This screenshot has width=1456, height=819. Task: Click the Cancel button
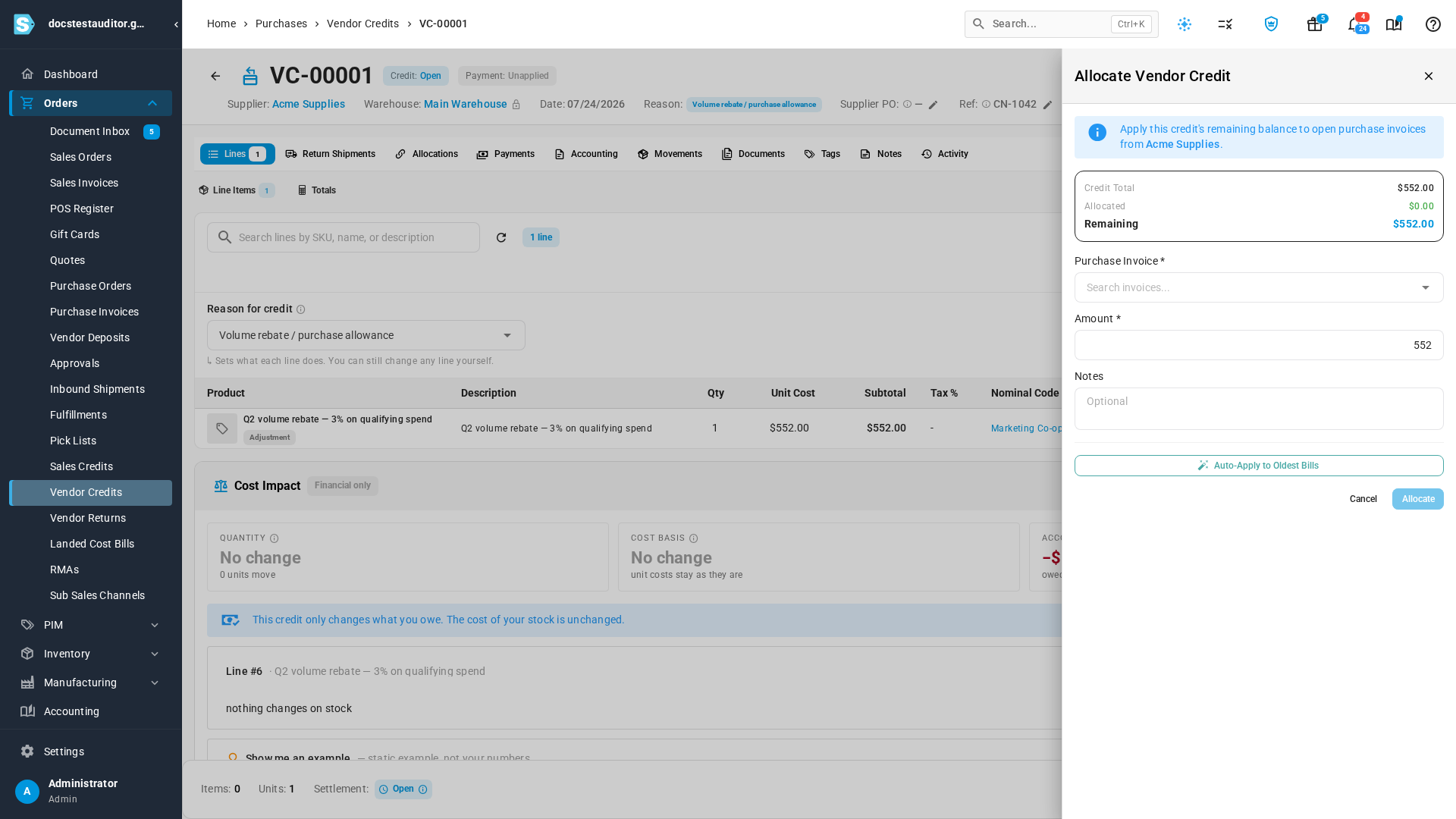click(x=1363, y=499)
